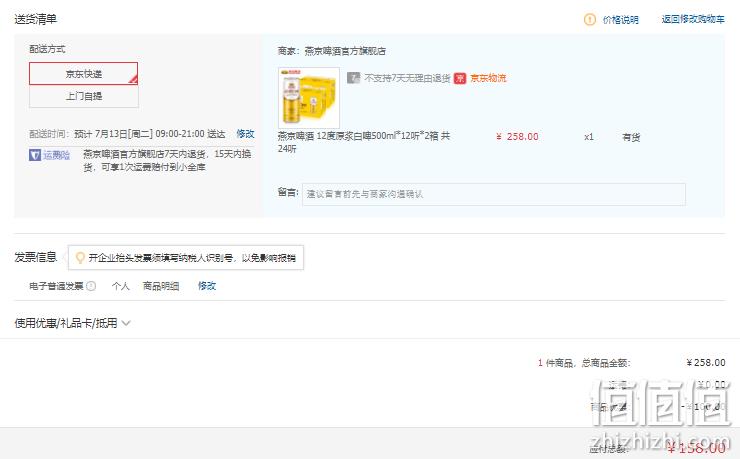The width and height of the screenshot is (740, 459).
Task: Click the 商品明细 invoice content text
Action: [161, 286]
